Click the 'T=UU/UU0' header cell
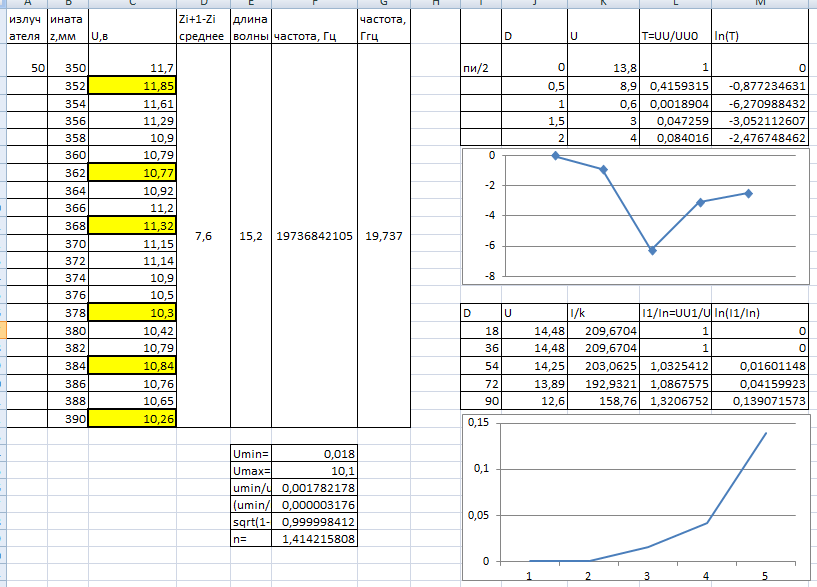 tap(675, 27)
